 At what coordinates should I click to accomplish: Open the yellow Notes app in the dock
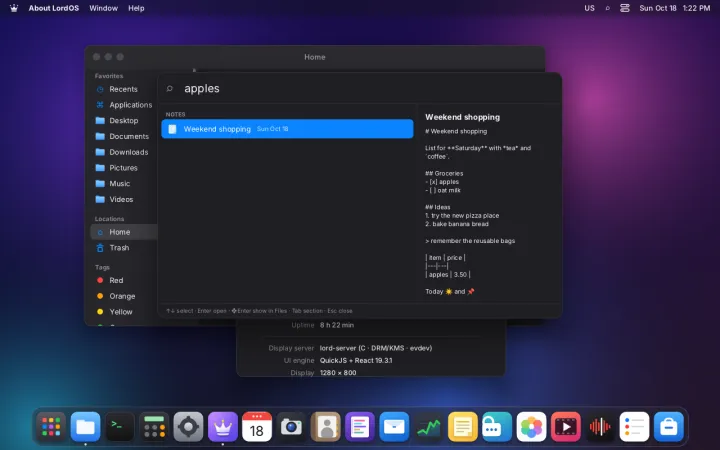[462, 427]
